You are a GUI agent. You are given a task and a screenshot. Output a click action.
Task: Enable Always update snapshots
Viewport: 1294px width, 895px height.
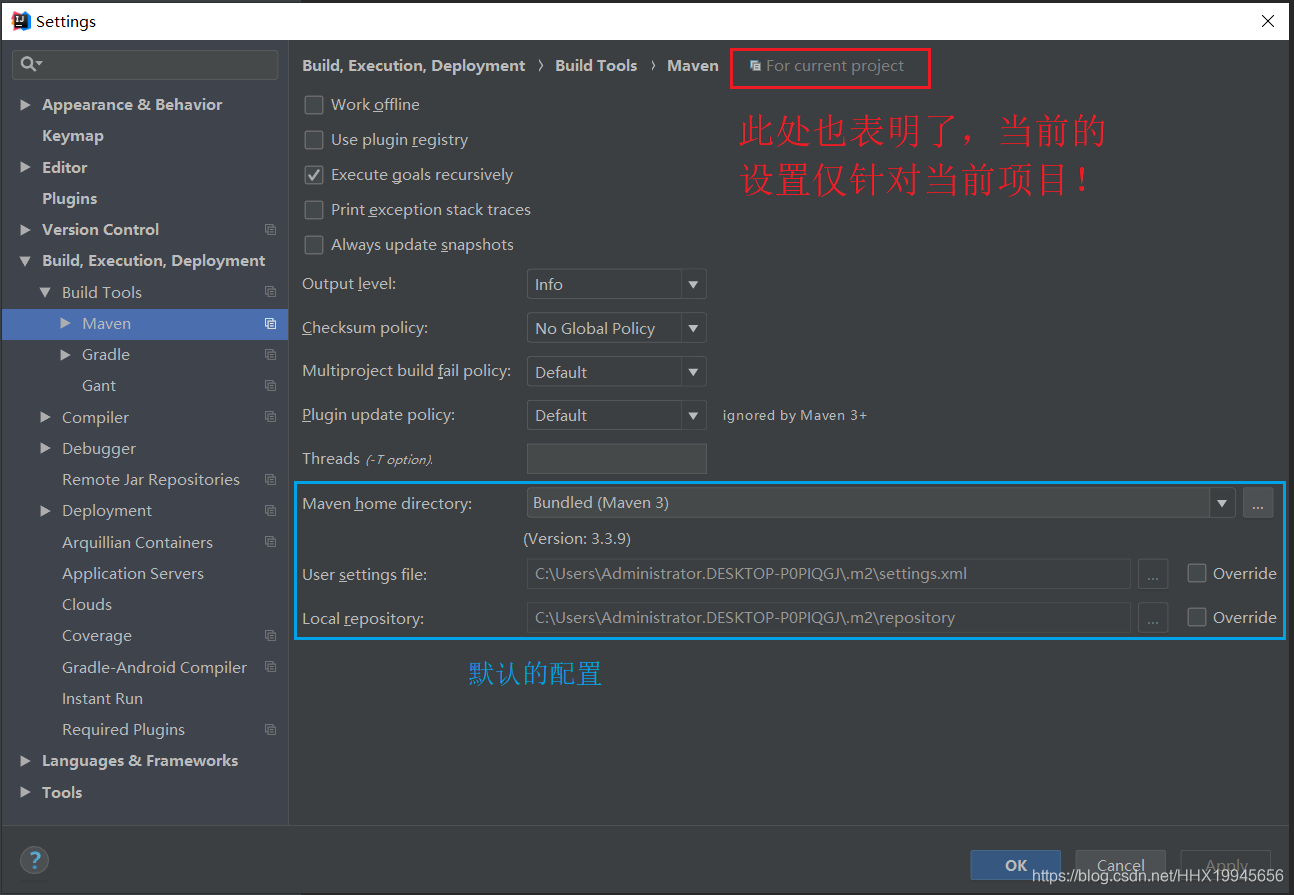coord(314,245)
